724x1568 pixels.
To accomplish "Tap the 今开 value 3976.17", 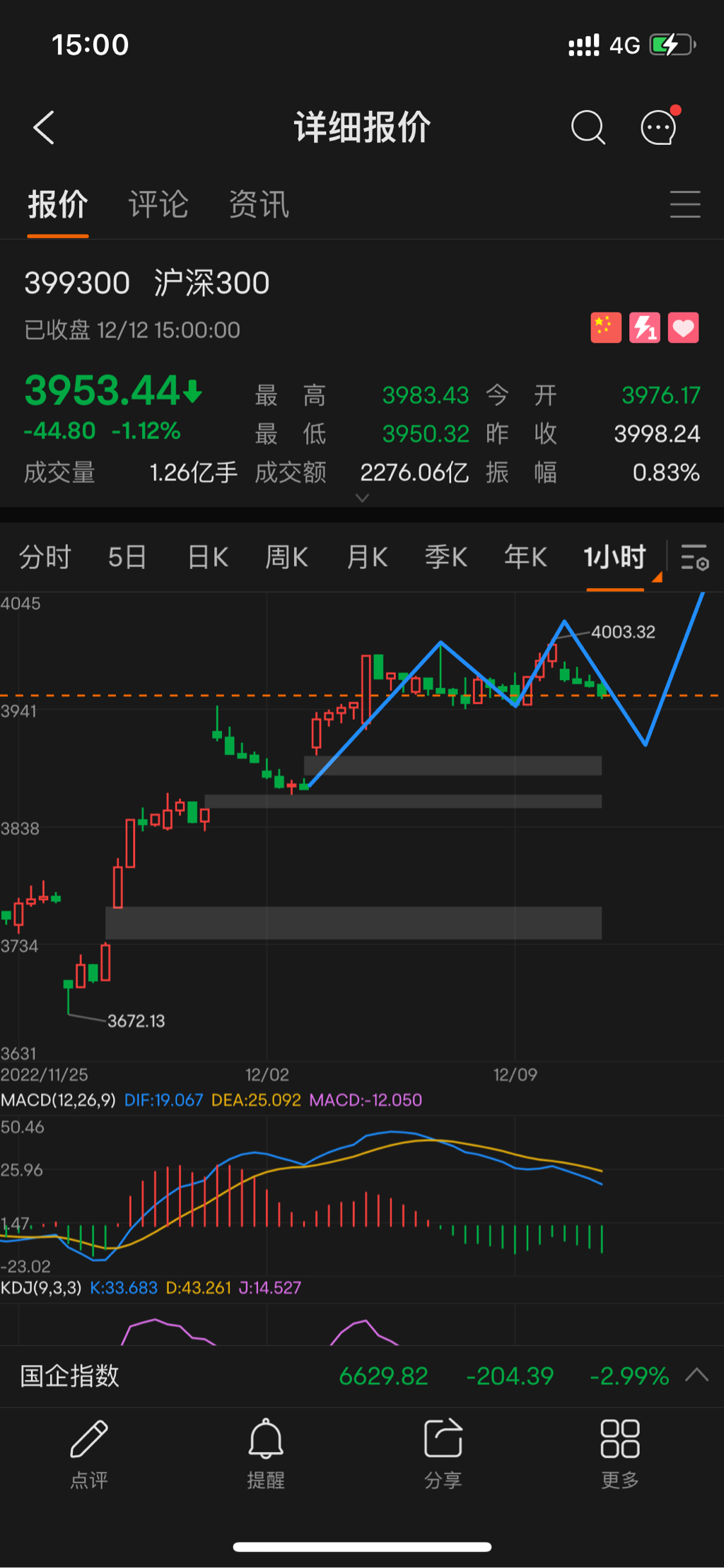I will pyautogui.click(x=661, y=395).
